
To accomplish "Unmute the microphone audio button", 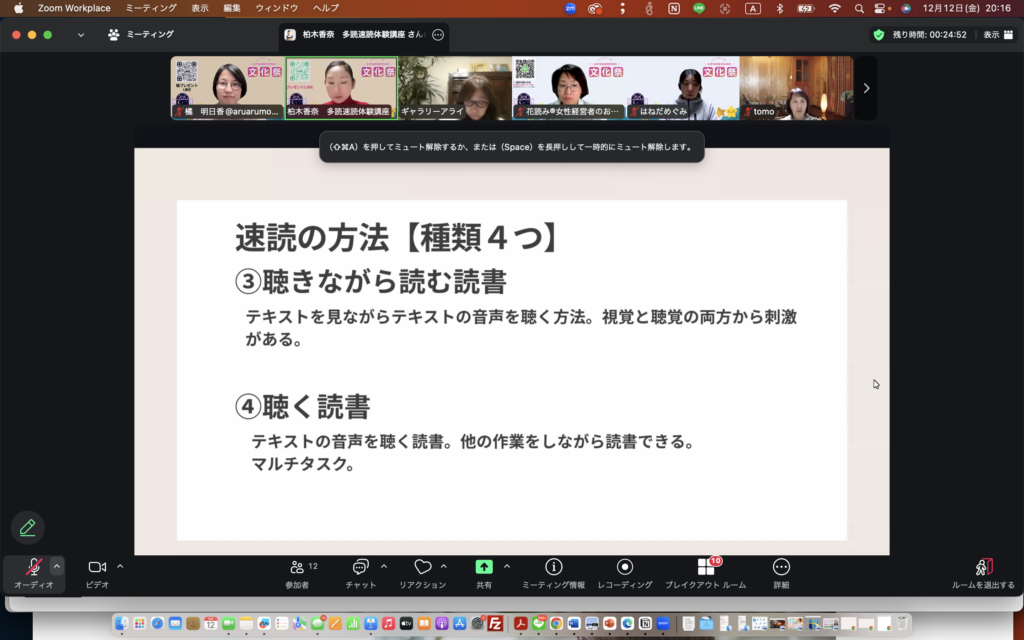I will tap(33, 567).
